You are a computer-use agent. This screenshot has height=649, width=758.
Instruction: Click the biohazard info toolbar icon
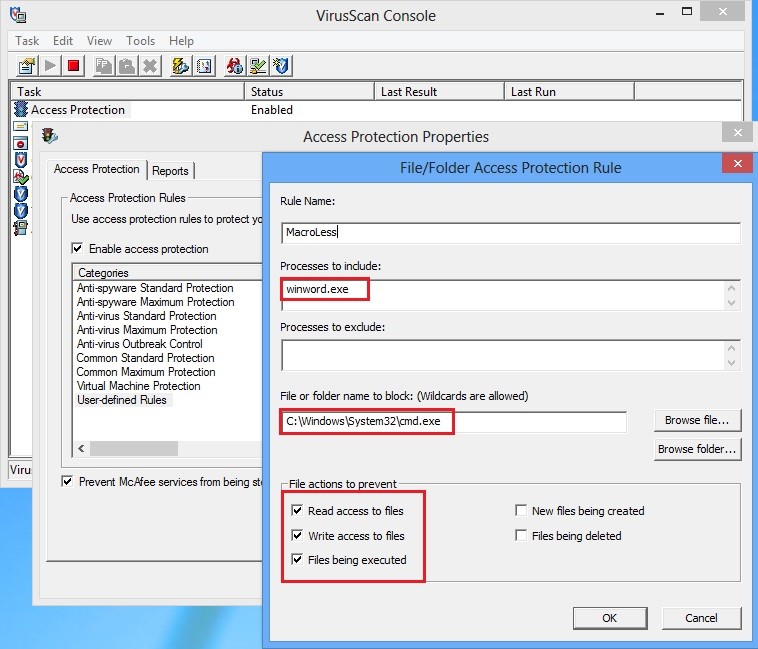[235, 66]
